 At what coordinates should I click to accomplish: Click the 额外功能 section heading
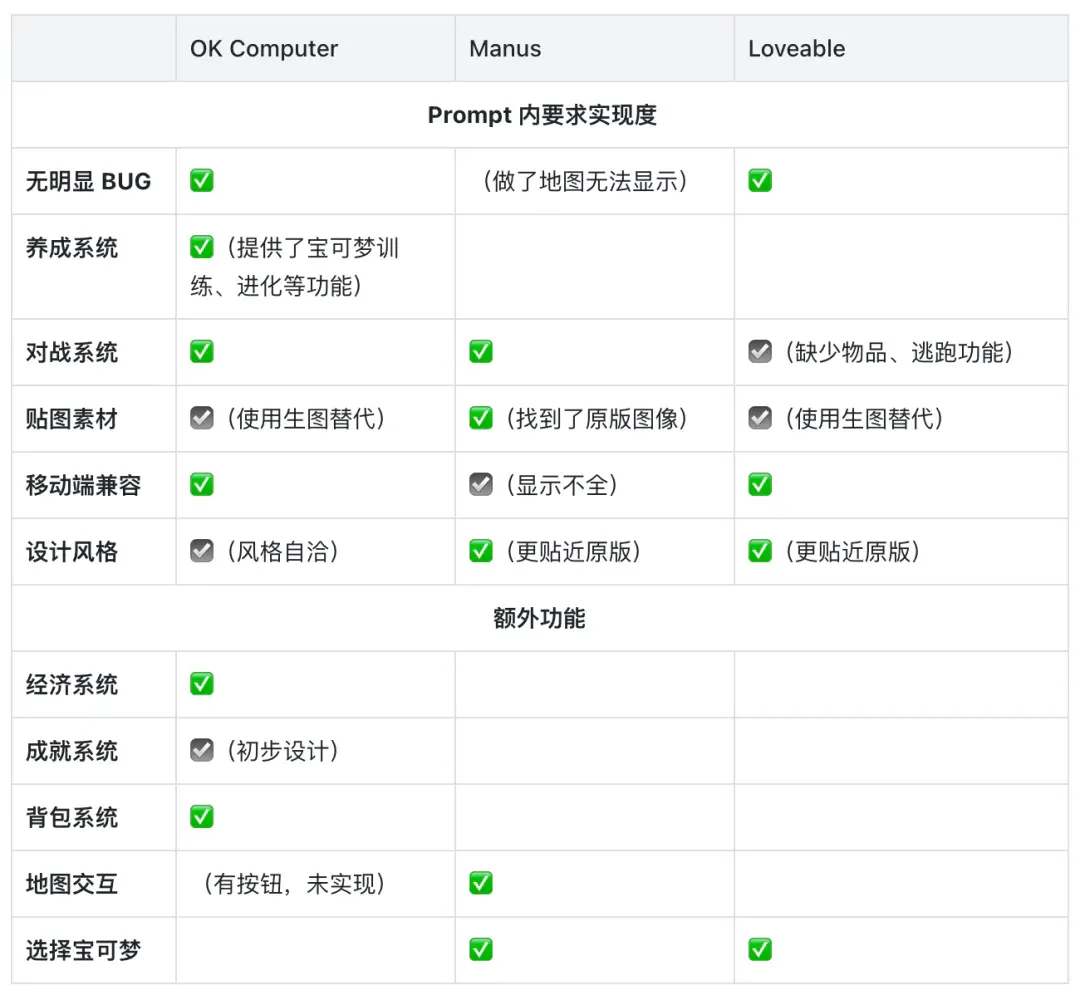pos(539,618)
